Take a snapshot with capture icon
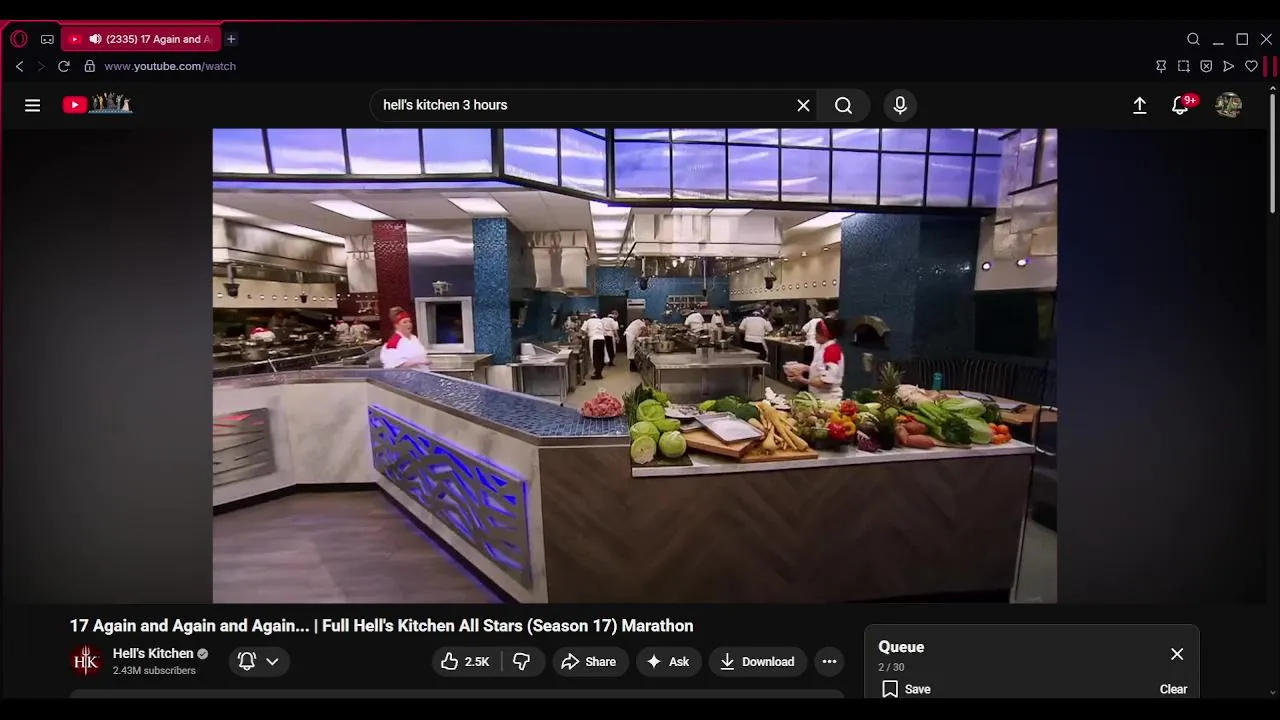This screenshot has height=720, width=1280. tap(1183, 66)
